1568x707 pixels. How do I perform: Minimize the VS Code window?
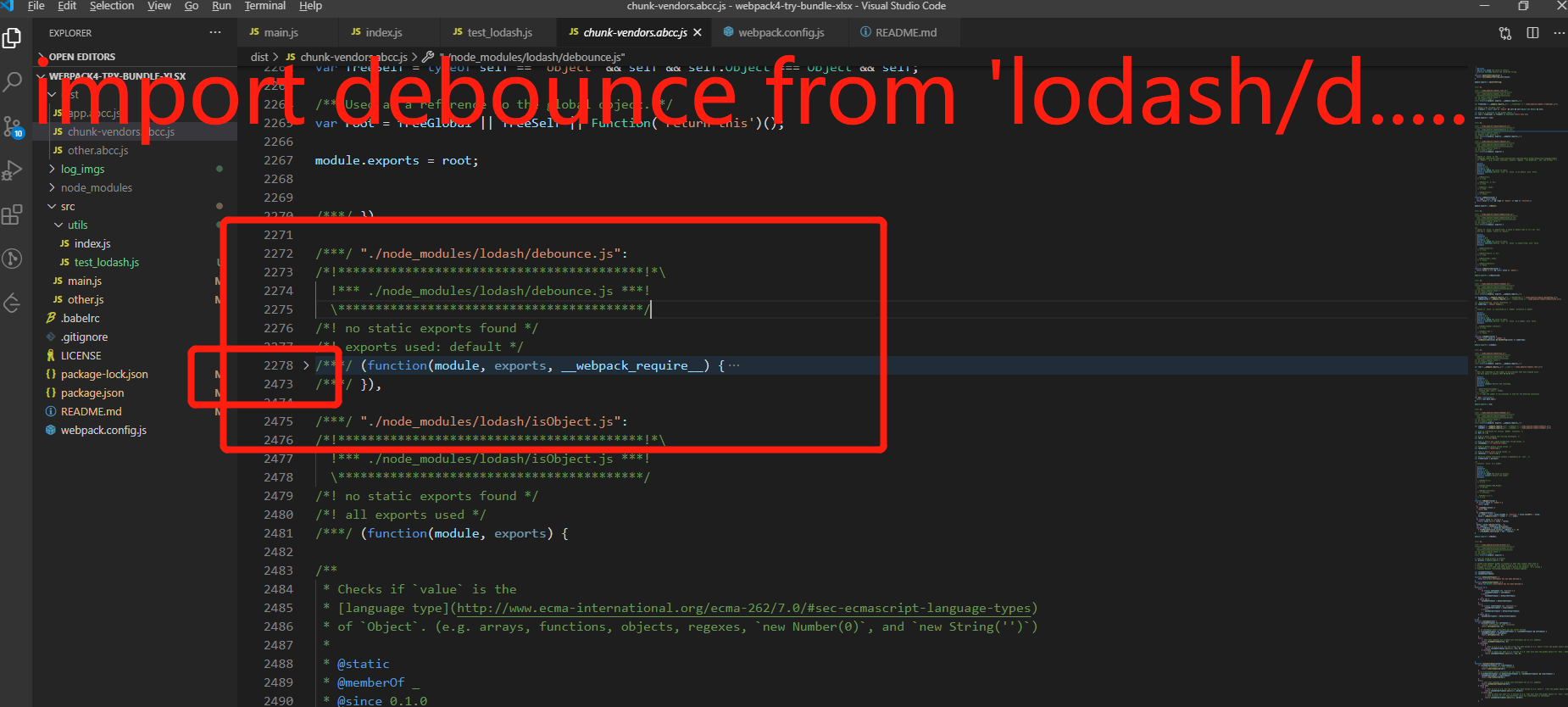1484,6
